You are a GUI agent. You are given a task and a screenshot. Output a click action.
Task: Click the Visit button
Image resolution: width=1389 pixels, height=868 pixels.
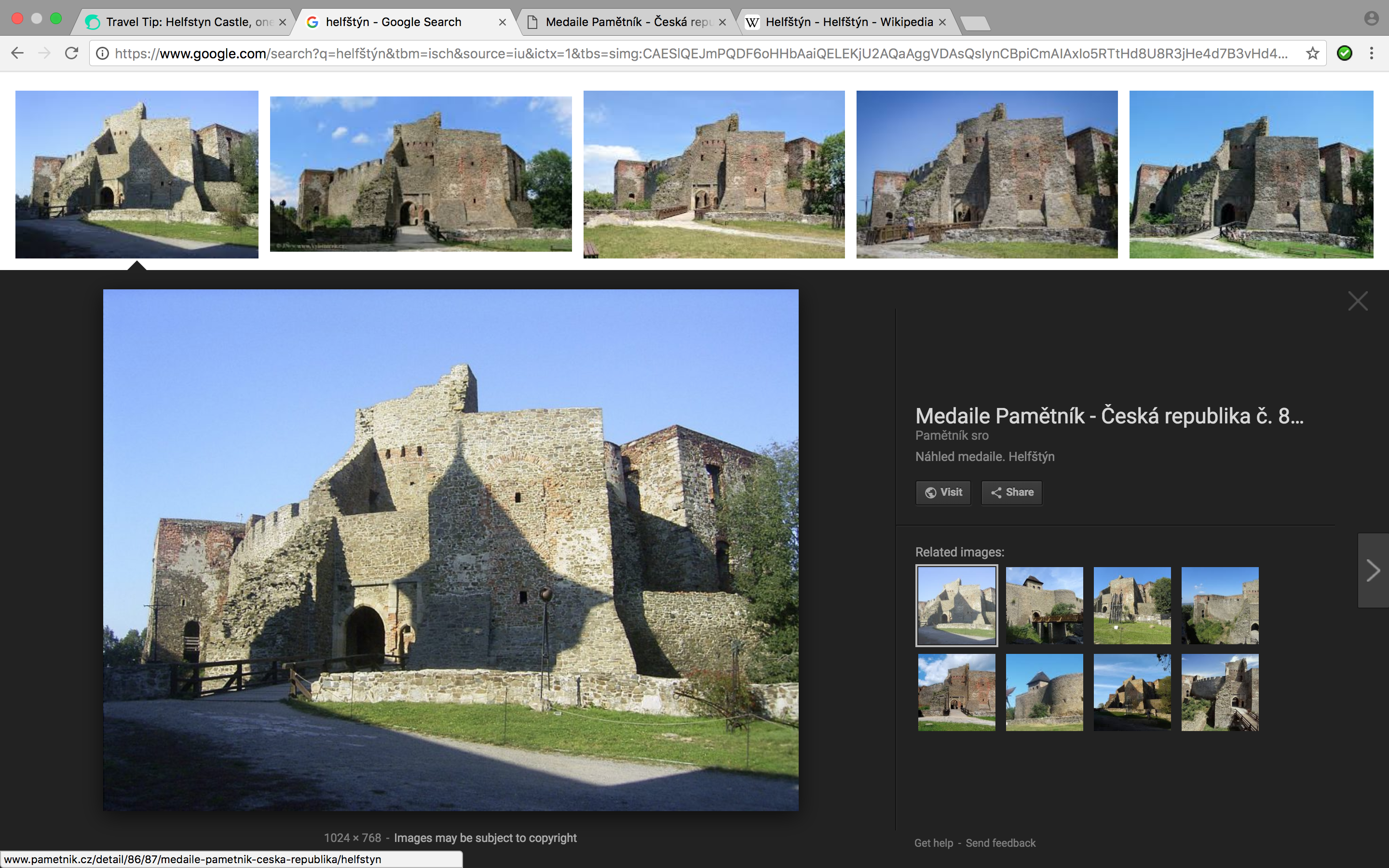point(943,492)
